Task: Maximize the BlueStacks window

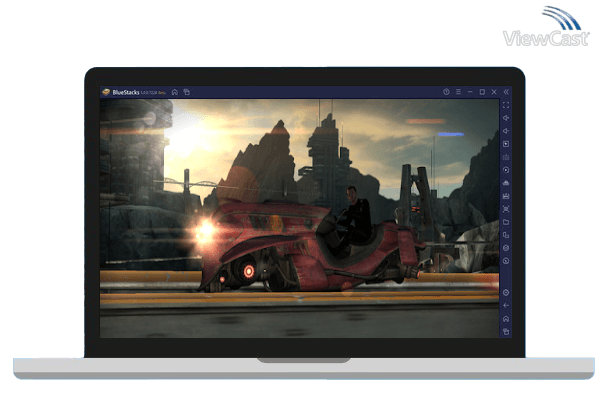Action: tap(482, 92)
